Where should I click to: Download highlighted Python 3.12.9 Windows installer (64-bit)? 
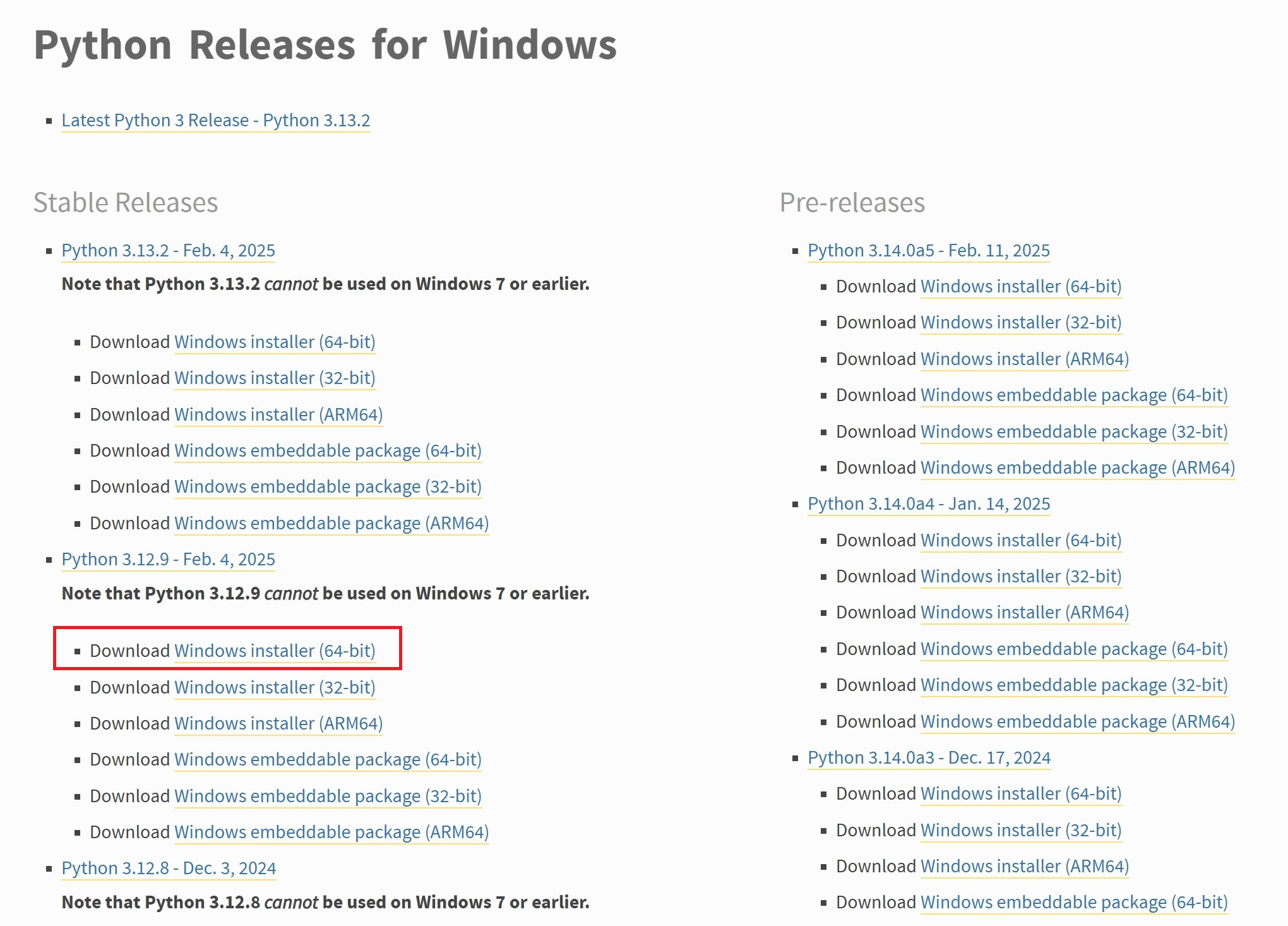coord(275,651)
